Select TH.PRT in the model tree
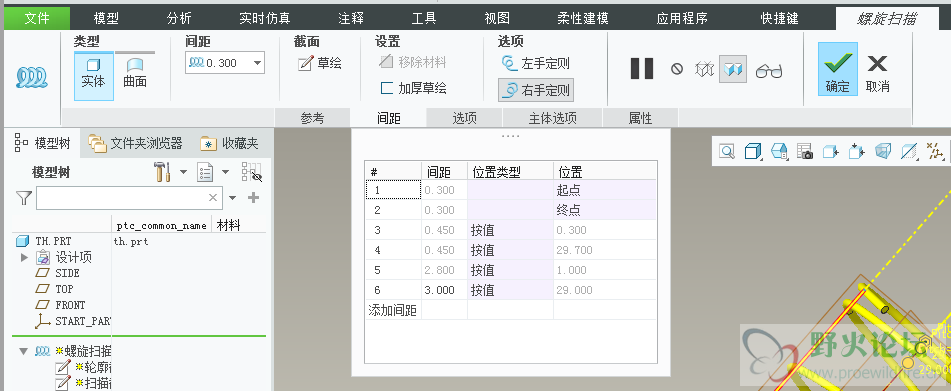 click(x=54, y=241)
